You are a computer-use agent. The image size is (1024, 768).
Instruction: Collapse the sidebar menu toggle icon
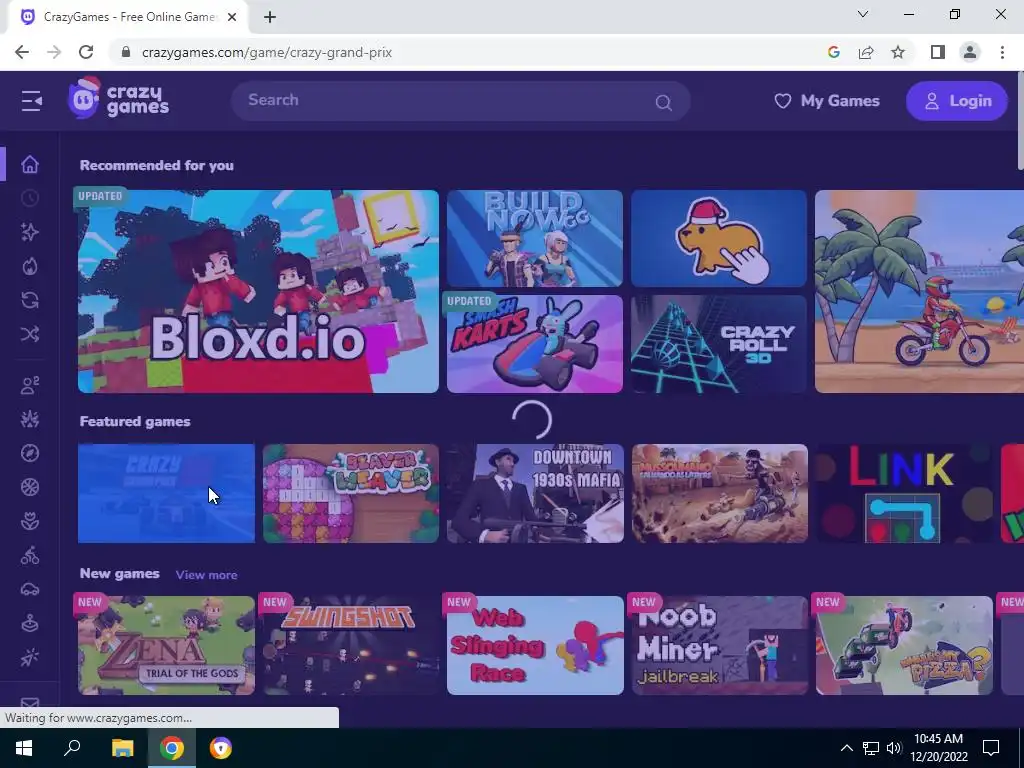31,101
